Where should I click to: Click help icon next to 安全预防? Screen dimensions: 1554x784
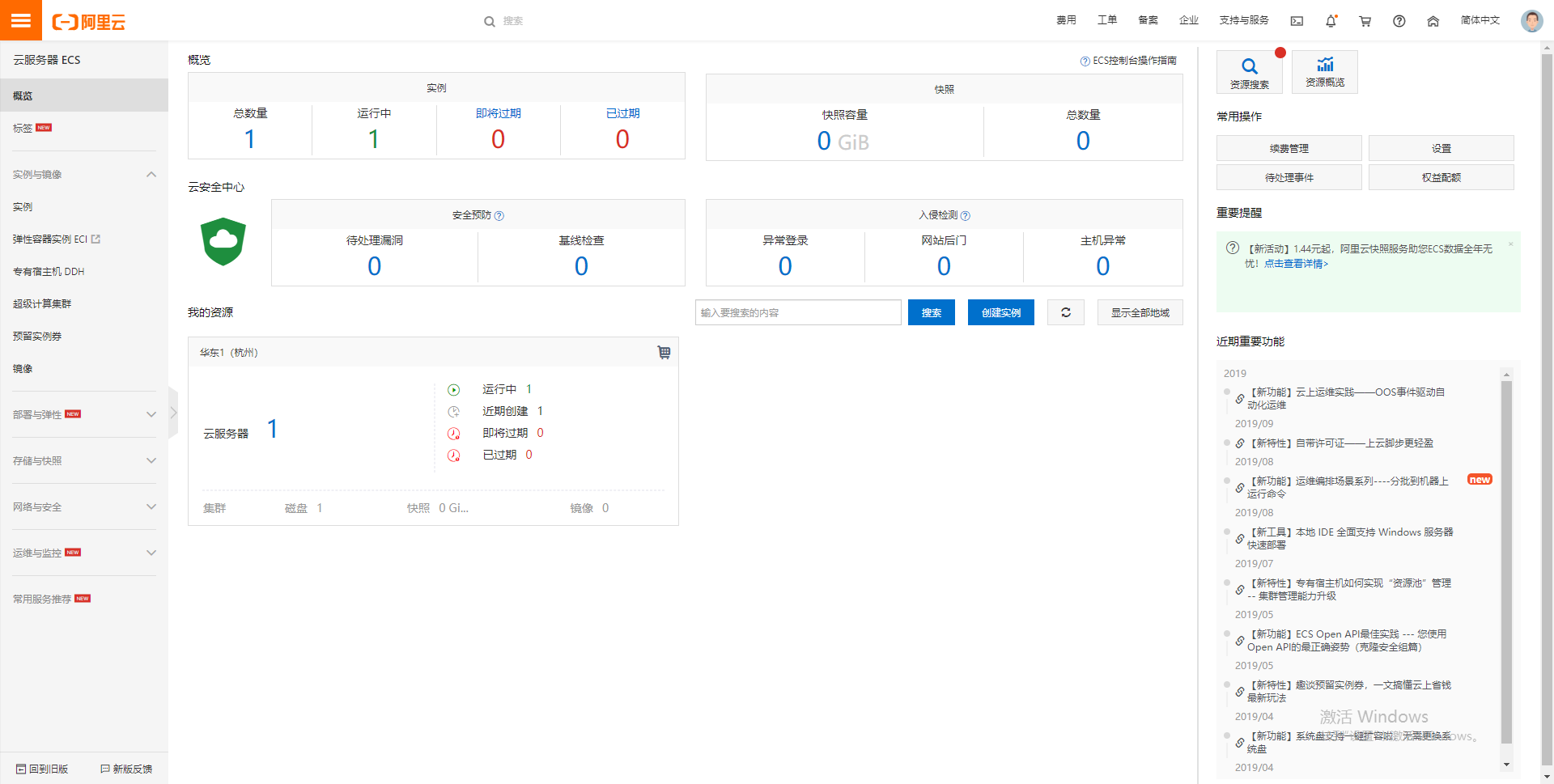(499, 216)
